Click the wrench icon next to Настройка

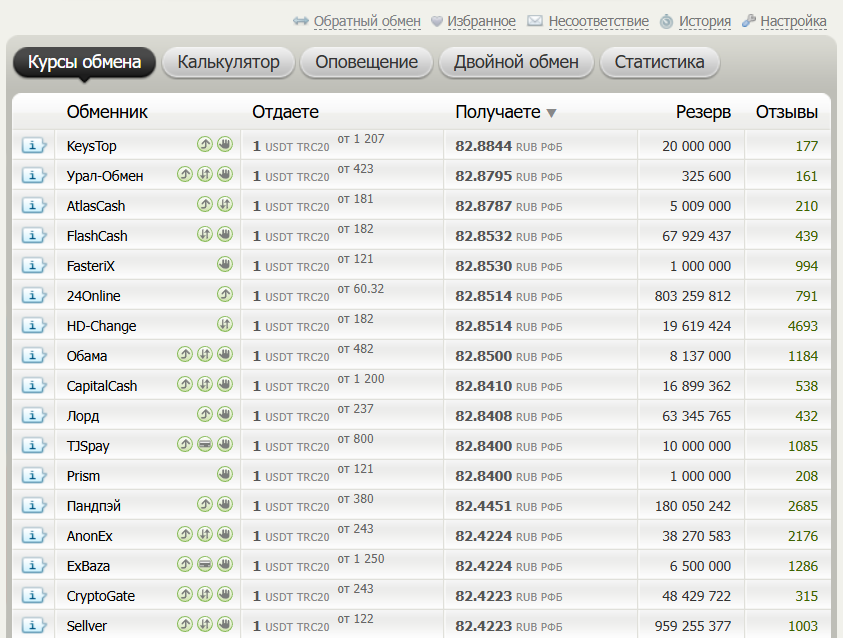pyautogui.click(x=749, y=21)
